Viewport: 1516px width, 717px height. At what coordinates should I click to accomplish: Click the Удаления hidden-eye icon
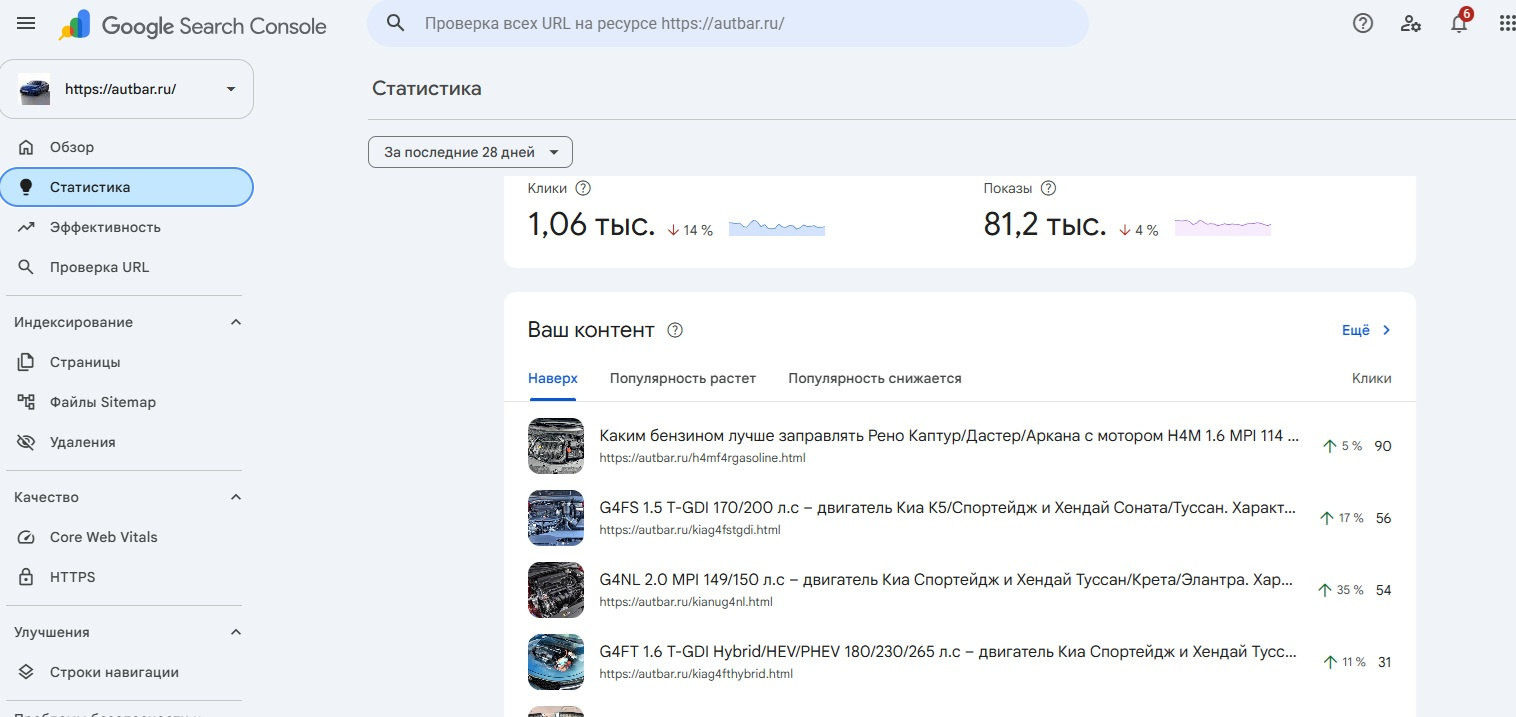click(27, 442)
